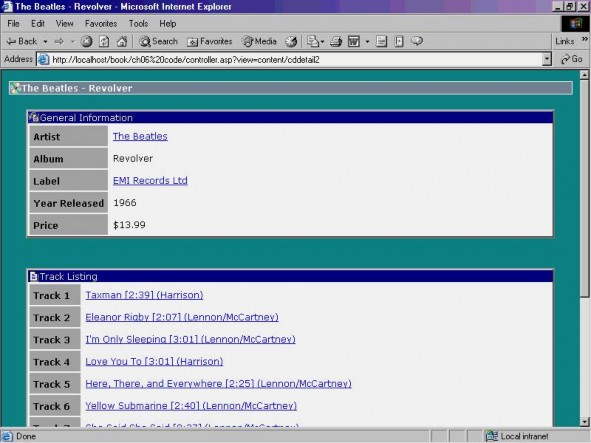Click the Local intranet zone icon

(491, 436)
